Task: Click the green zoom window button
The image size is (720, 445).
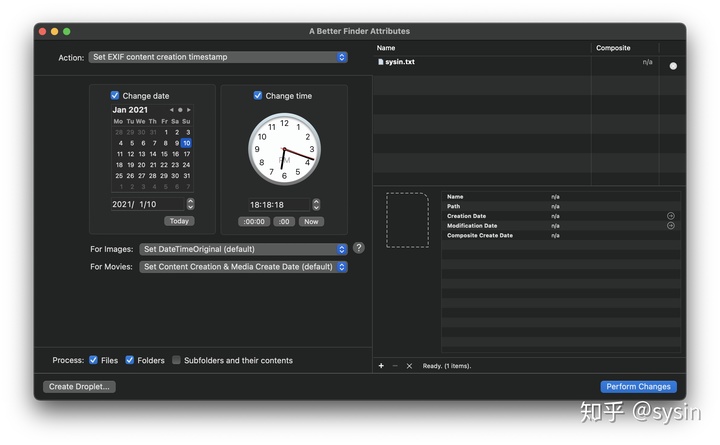Action: pyautogui.click(x=67, y=31)
